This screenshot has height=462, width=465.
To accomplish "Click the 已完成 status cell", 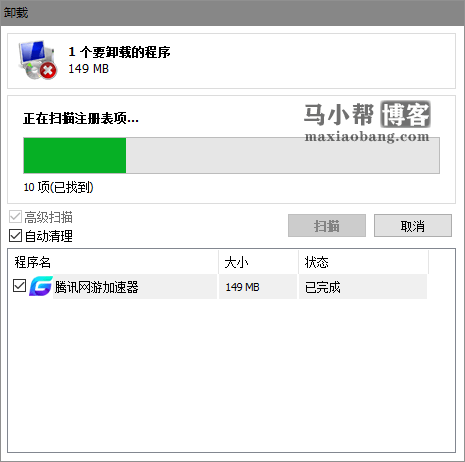I will tap(323, 287).
